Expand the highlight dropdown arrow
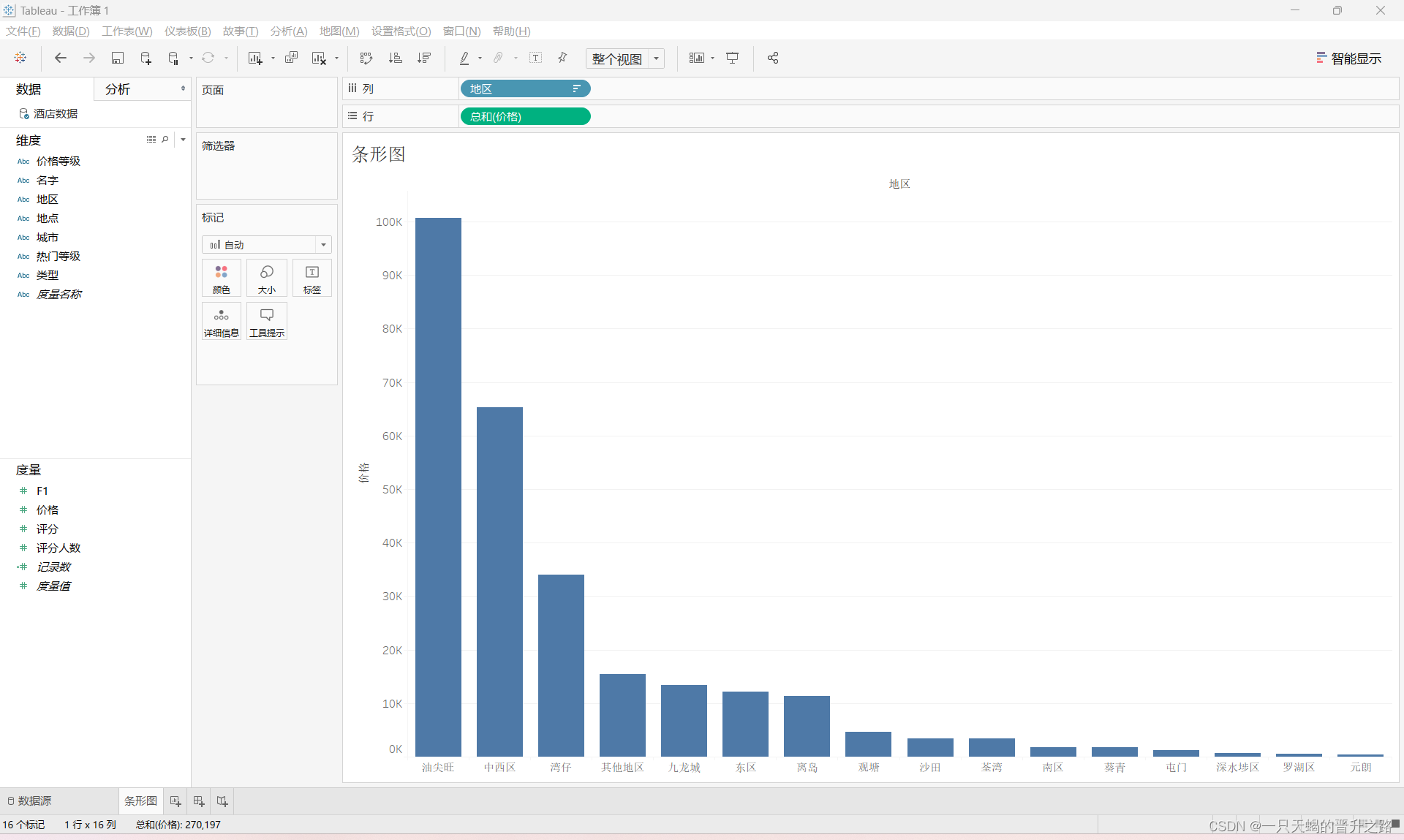The width and height of the screenshot is (1404, 840). pos(480,58)
